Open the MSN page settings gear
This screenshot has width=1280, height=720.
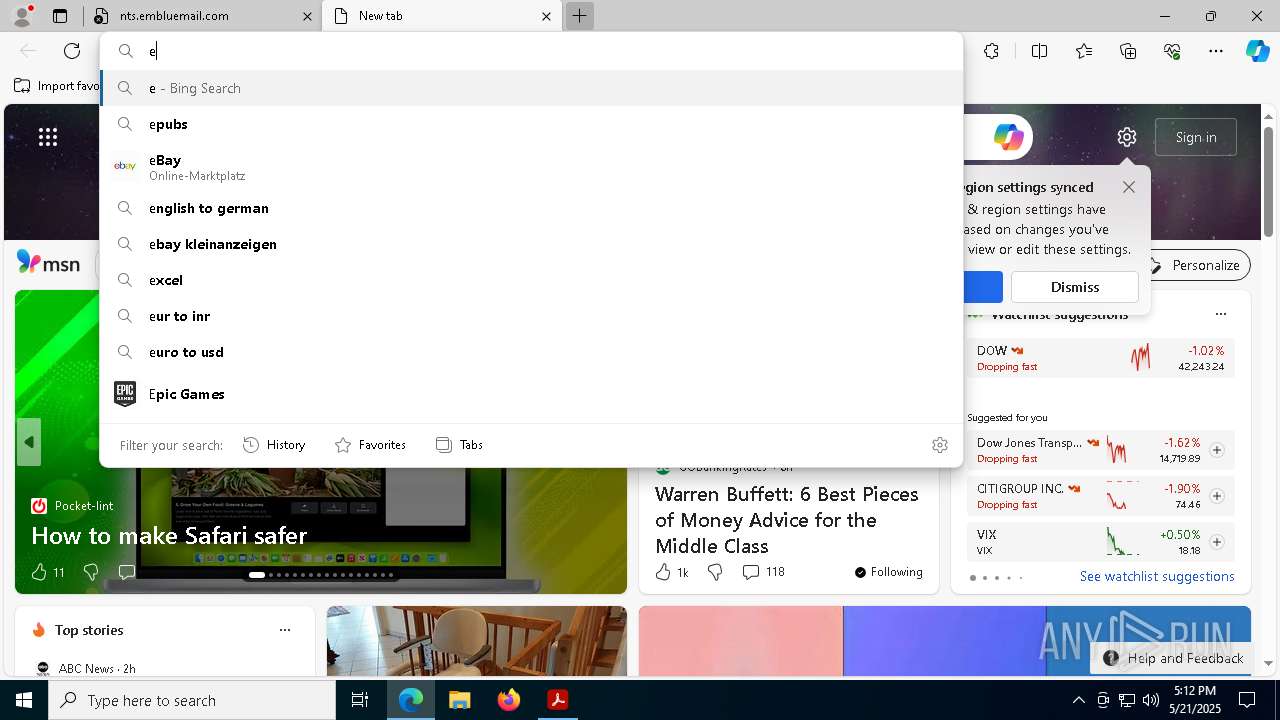(x=1127, y=137)
